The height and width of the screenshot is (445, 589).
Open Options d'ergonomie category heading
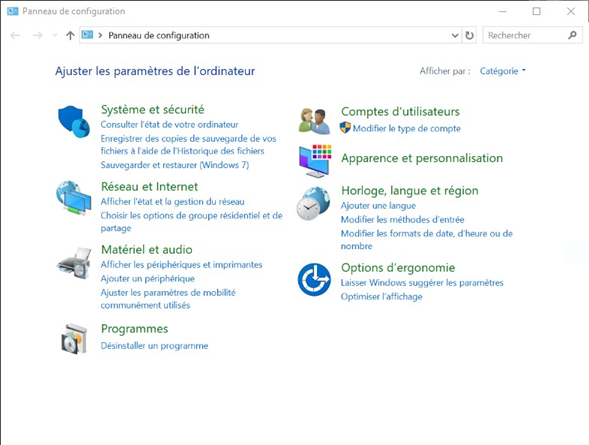[x=398, y=268]
